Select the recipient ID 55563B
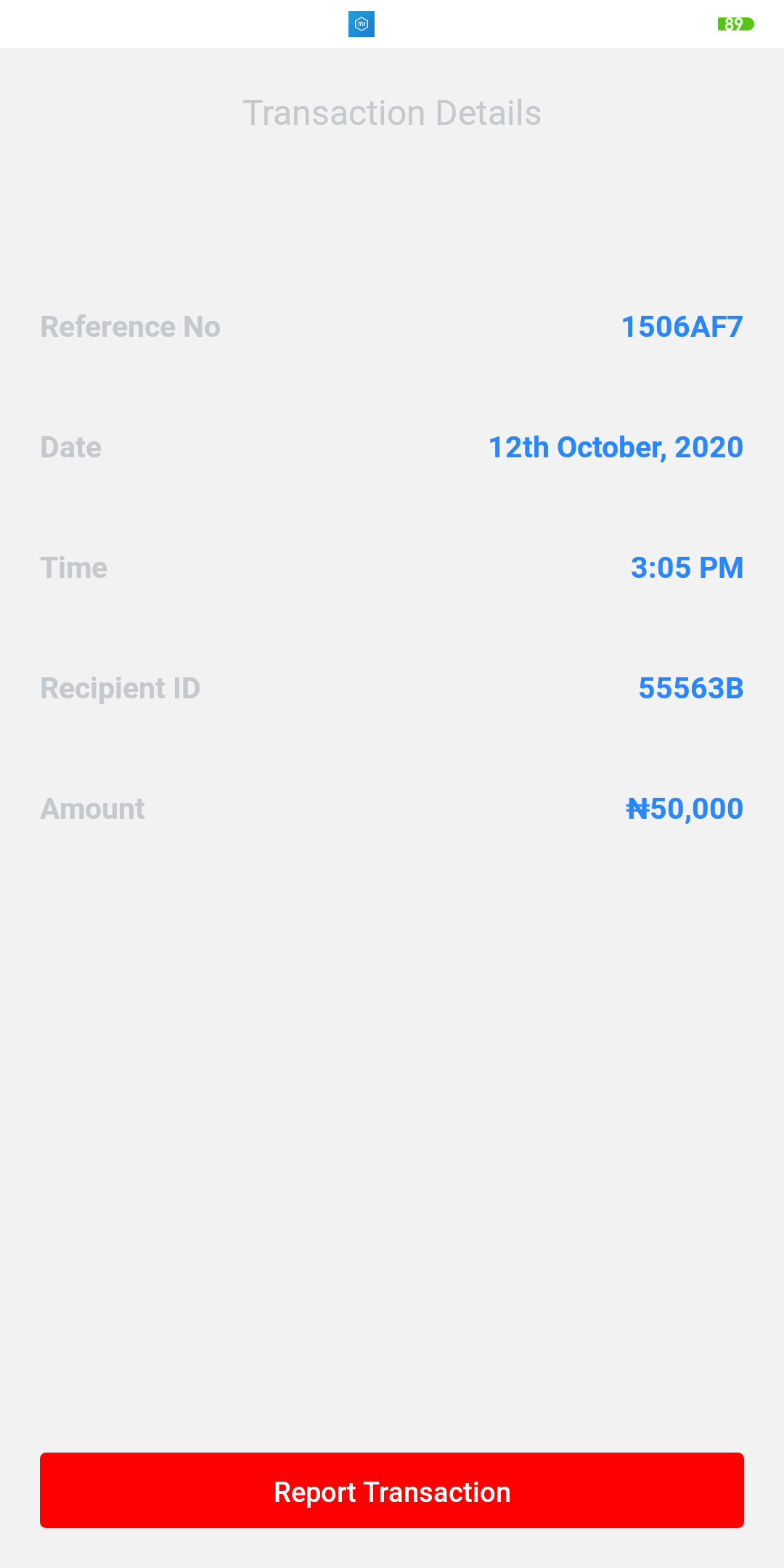 (691, 688)
